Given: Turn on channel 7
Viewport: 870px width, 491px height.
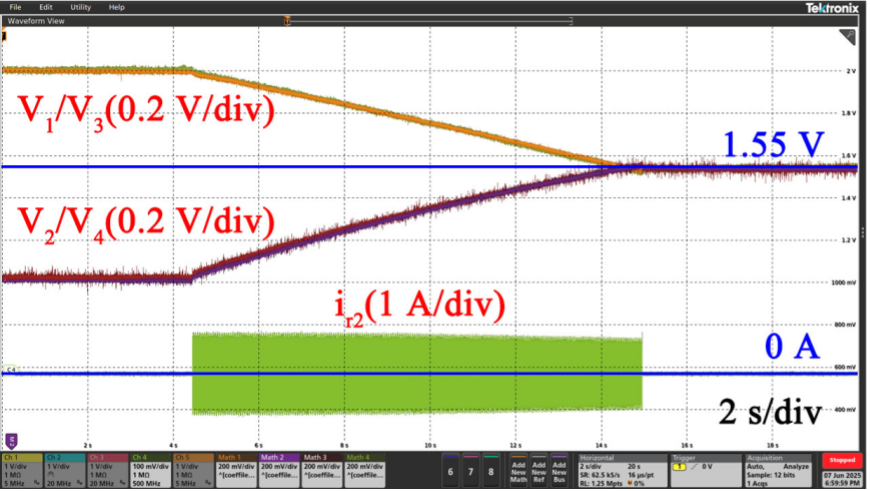Looking at the screenshot, I should click(x=470, y=470).
